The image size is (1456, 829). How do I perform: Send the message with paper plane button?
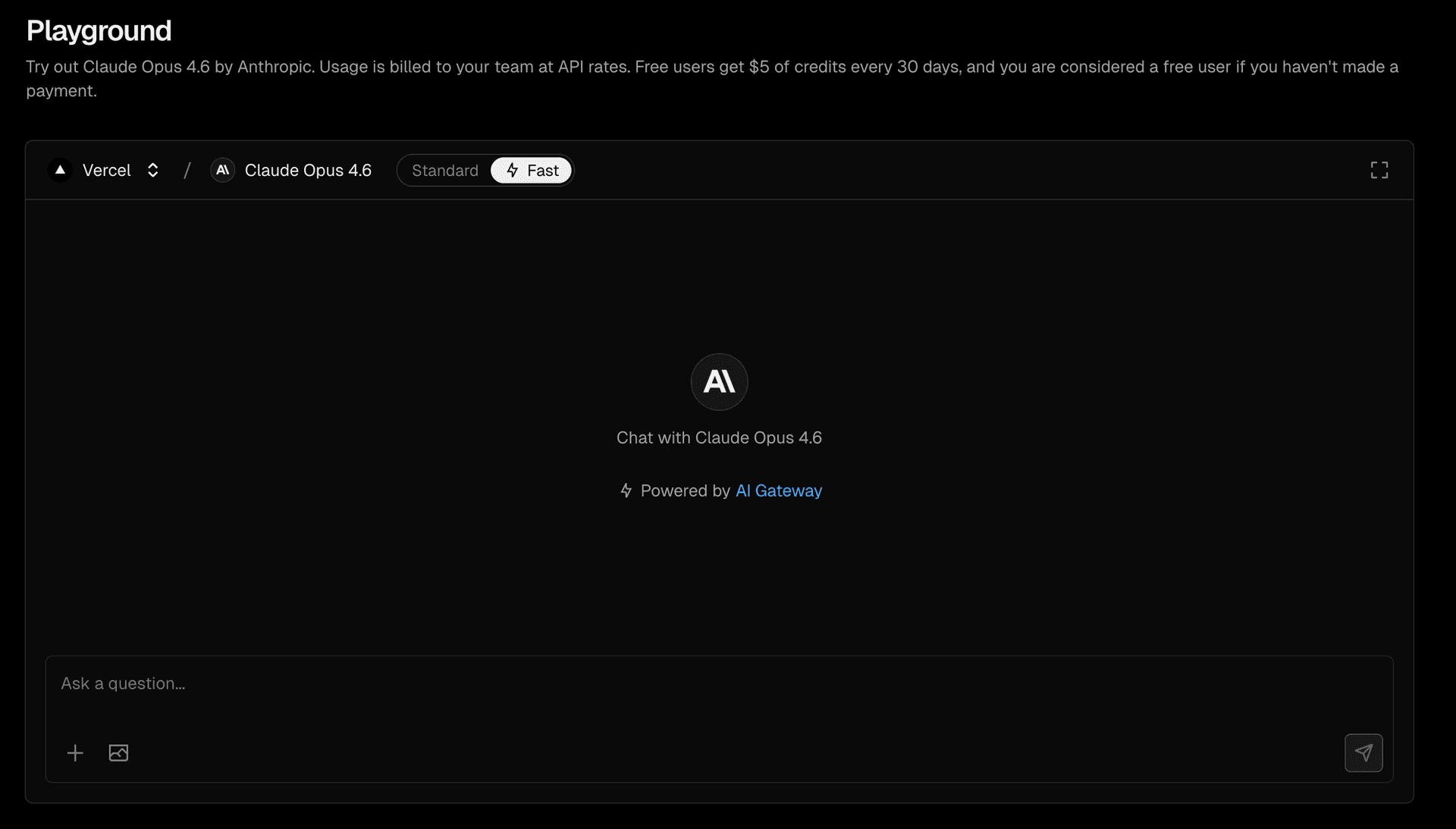[x=1363, y=752]
